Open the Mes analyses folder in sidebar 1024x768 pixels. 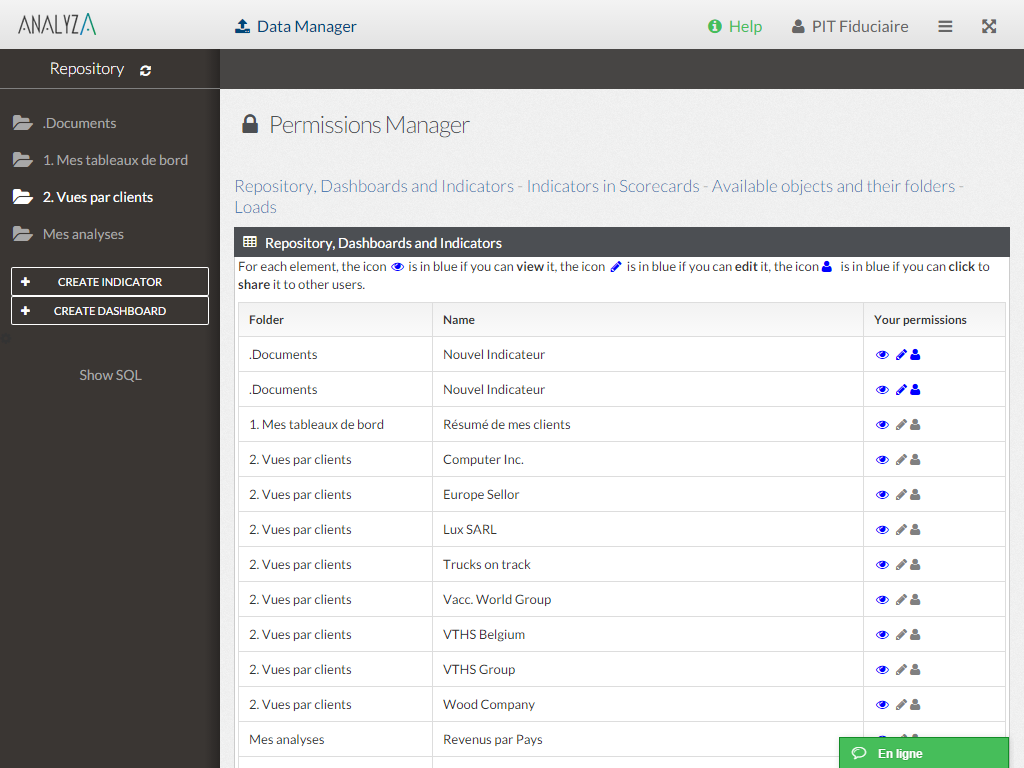pyautogui.click(x=68, y=234)
